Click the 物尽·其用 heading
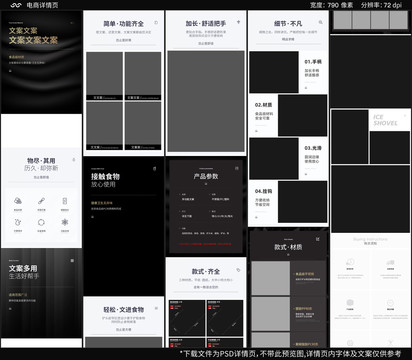 pos(41,161)
